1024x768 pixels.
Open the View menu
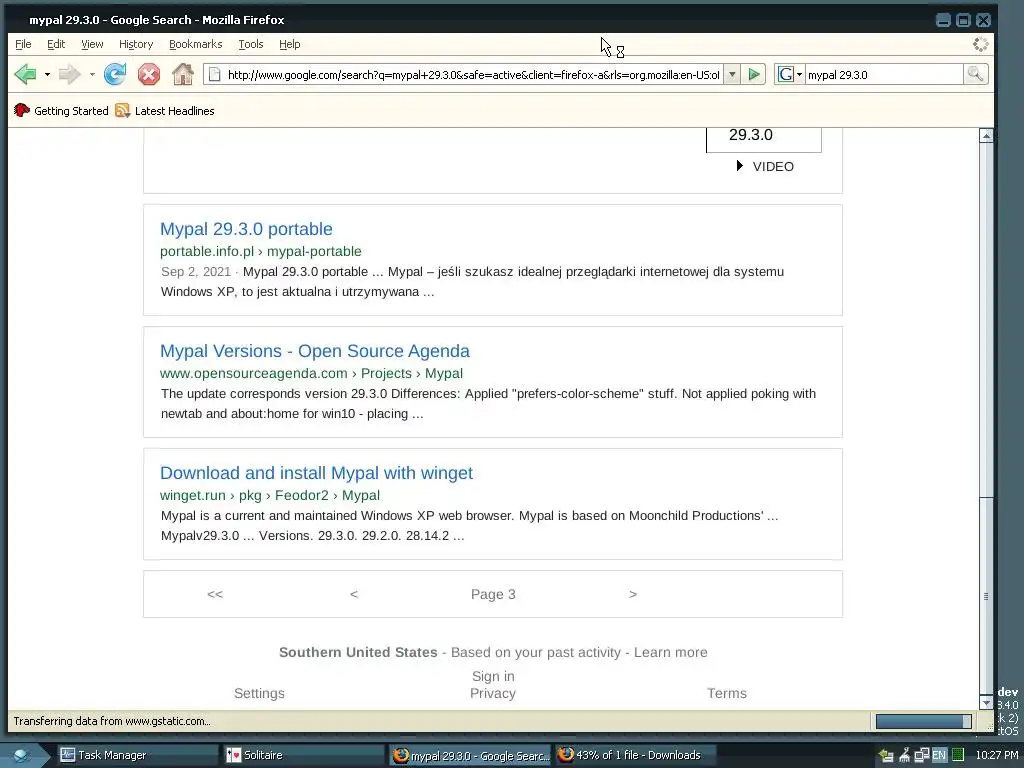point(92,44)
